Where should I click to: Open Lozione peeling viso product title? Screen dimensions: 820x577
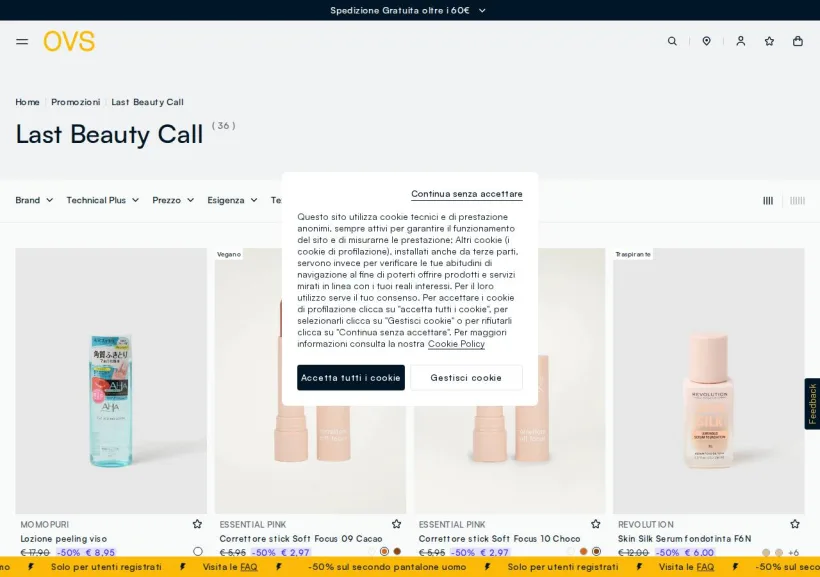(63, 538)
